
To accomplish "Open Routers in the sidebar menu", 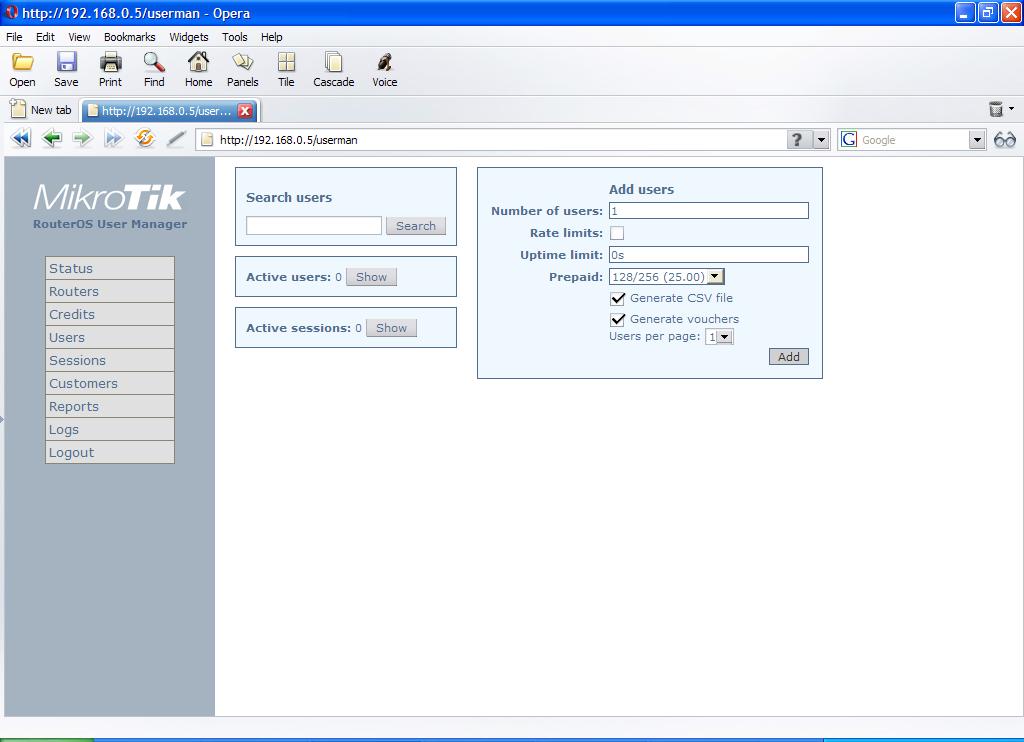I will [x=110, y=291].
